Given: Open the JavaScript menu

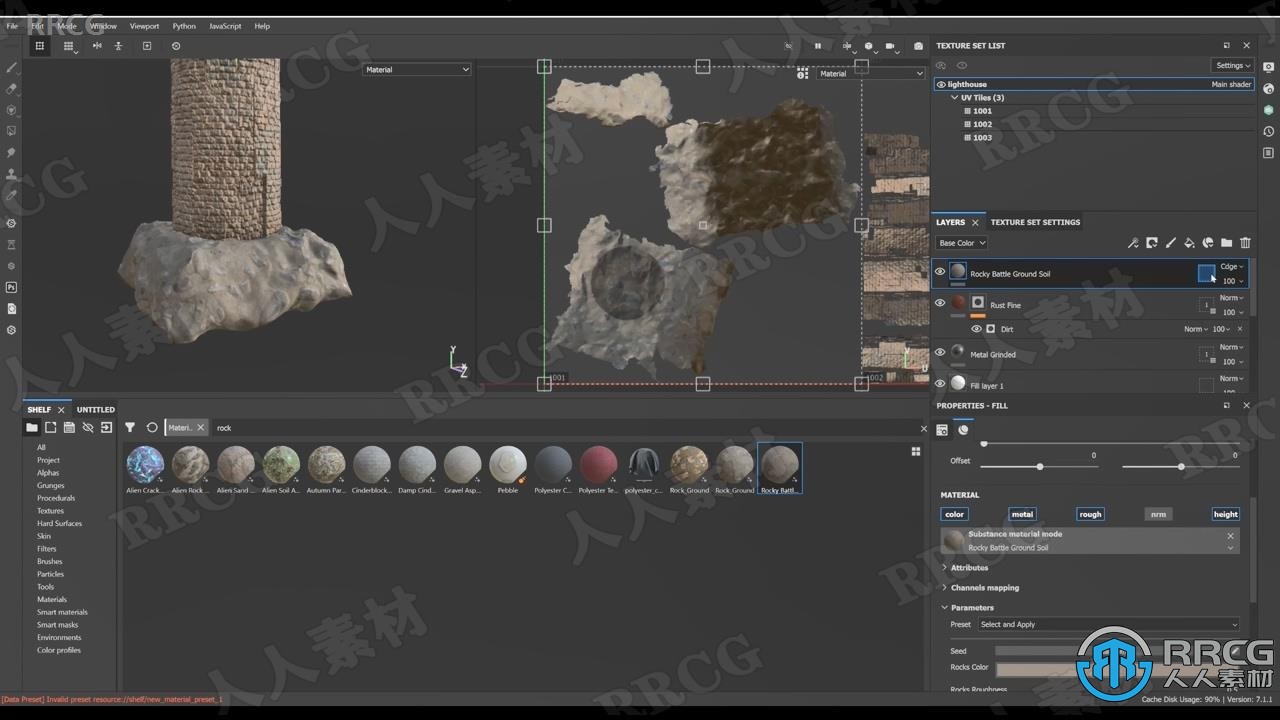Looking at the screenshot, I should pos(225,26).
